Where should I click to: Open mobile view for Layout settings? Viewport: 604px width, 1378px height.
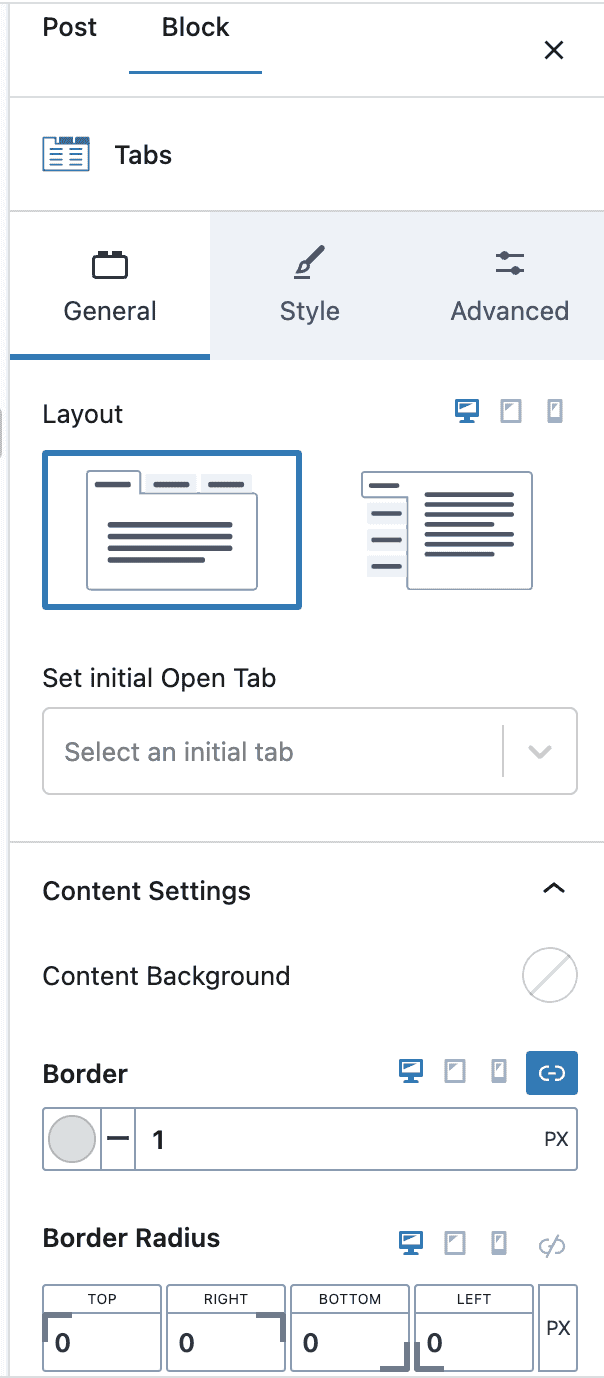553,410
